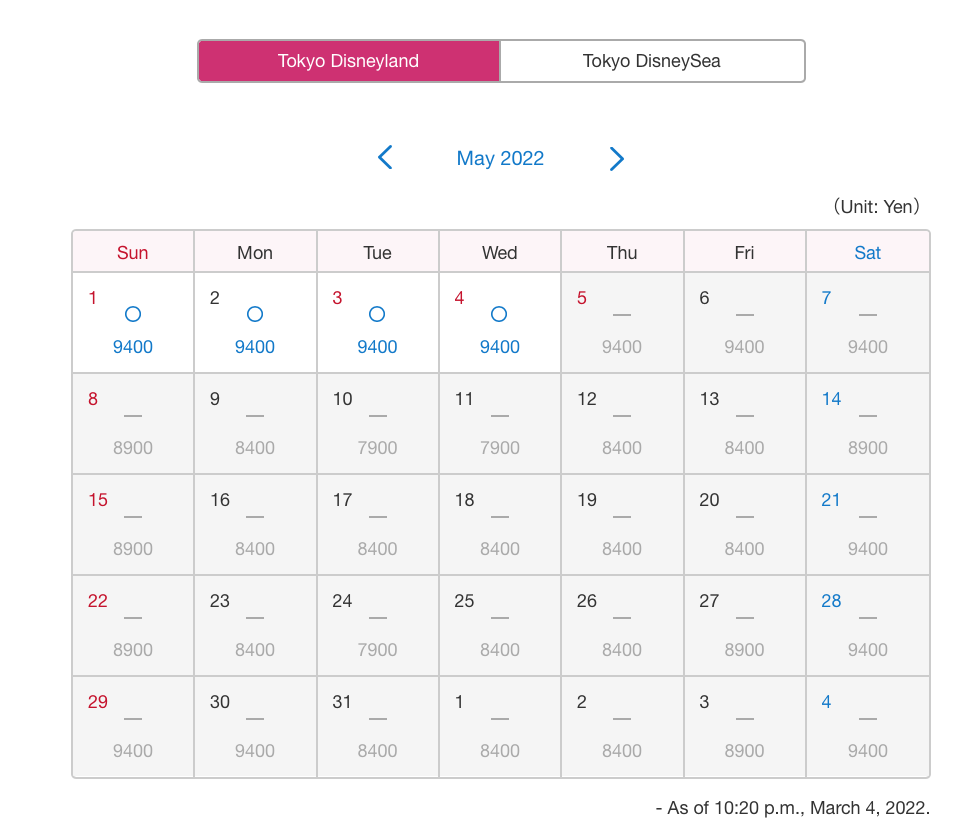Click the May 5 date cell
The height and width of the screenshot is (840, 979).
click(x=622, y=323)
